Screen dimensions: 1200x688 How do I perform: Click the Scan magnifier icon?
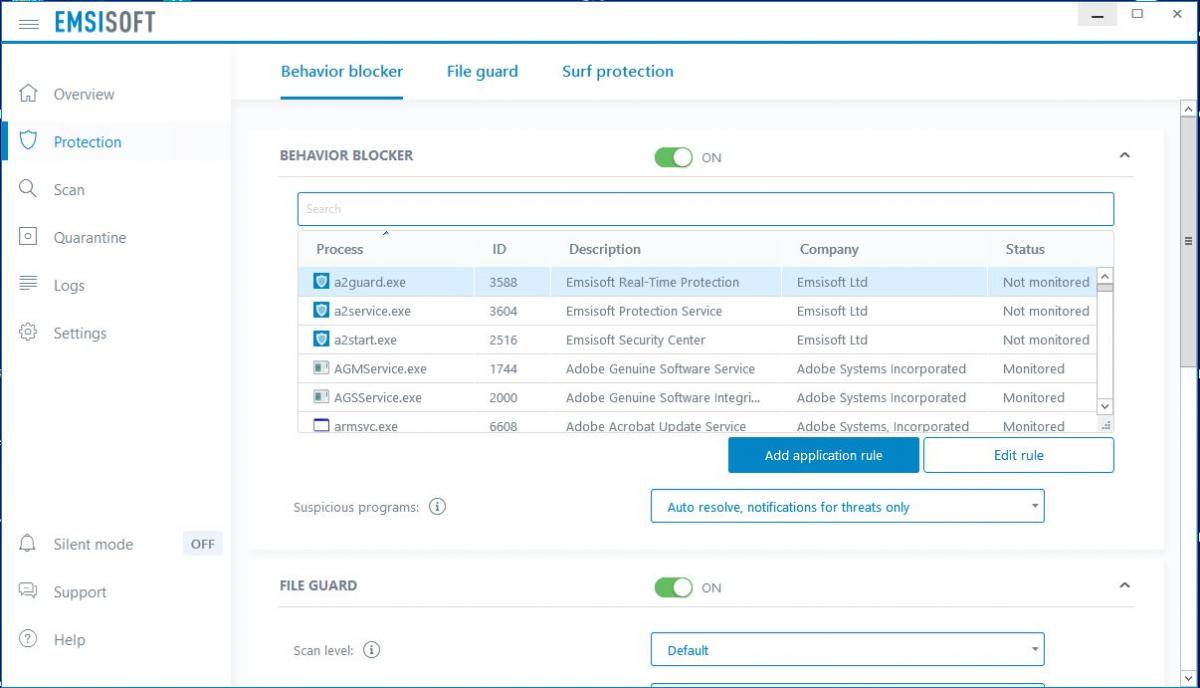tap(28, 188)
